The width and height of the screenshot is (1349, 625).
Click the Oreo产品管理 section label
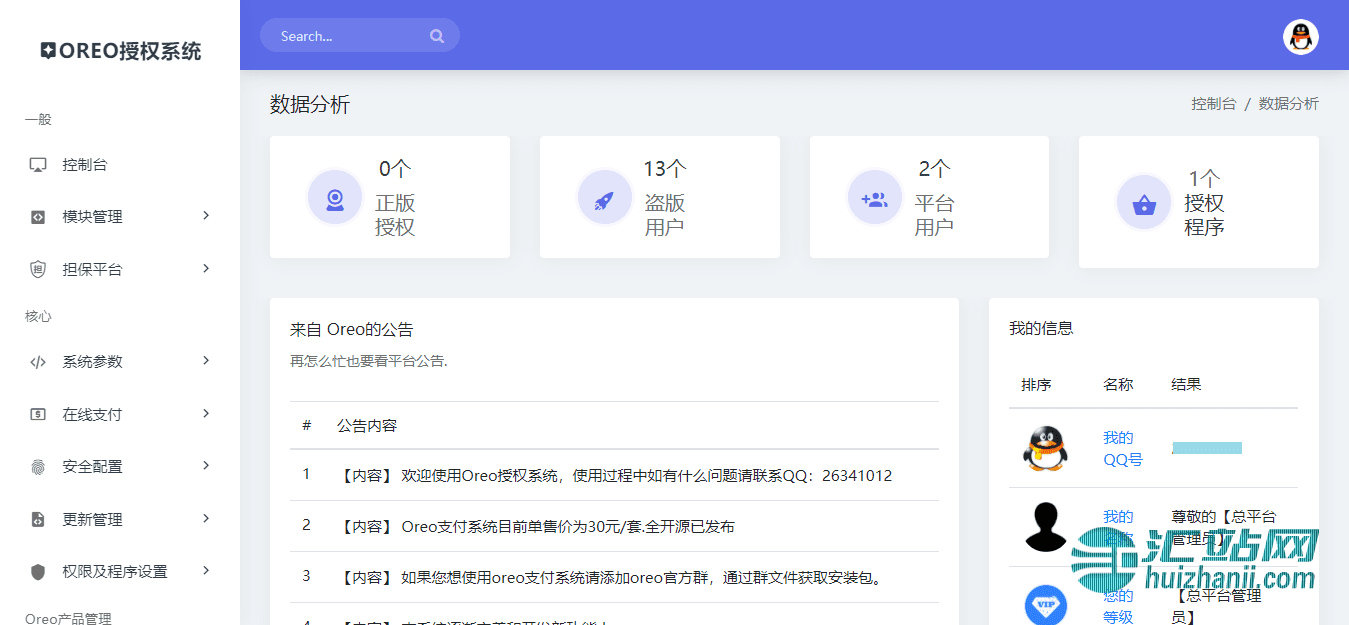coord(68,619)
